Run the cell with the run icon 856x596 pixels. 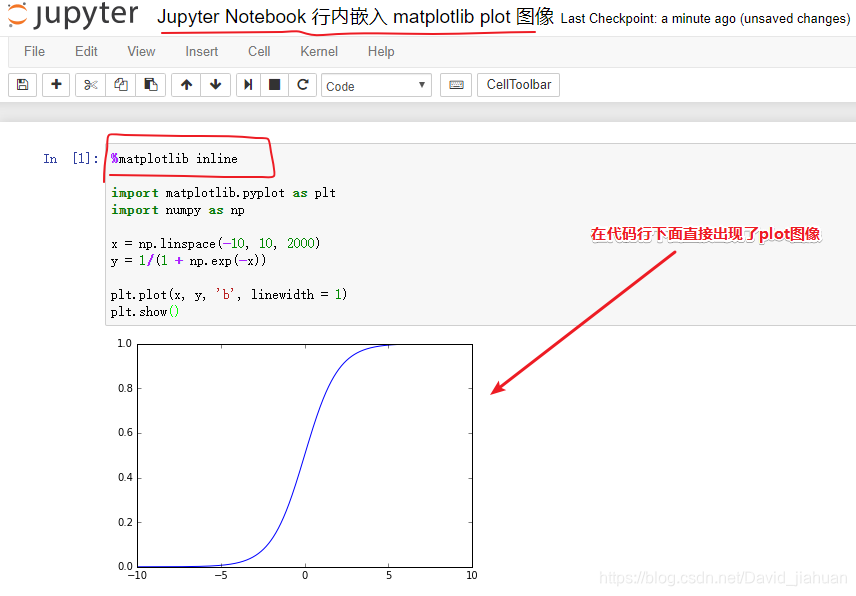coord(247,85)
